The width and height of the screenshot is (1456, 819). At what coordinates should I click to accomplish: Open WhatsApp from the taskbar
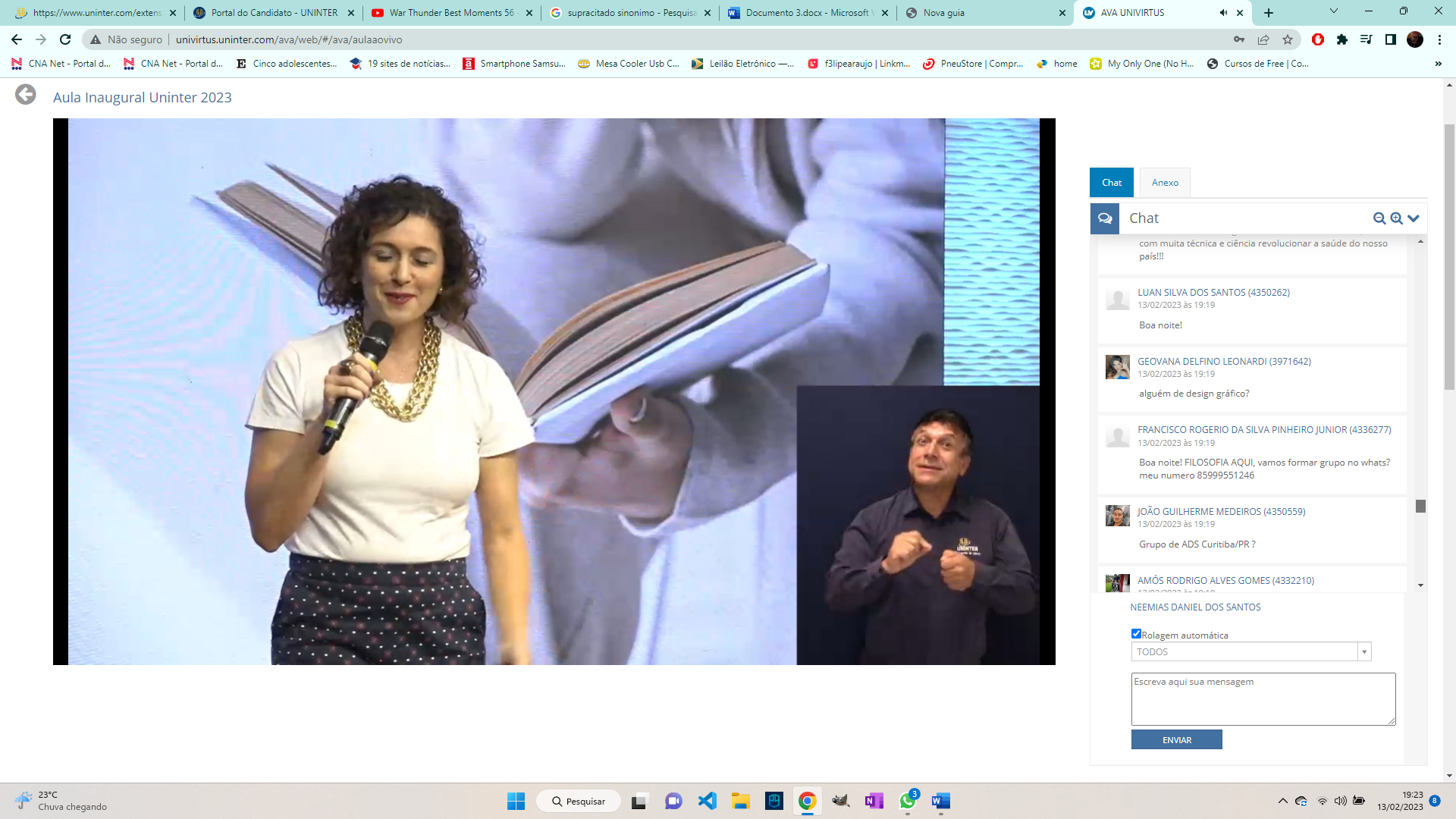point(908,801)
